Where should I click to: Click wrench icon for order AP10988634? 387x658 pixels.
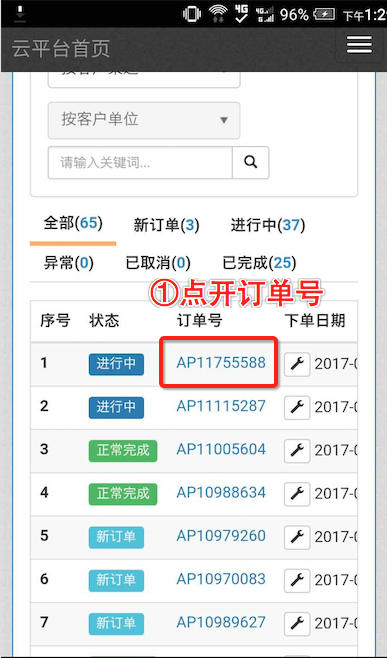[x=297, y=494]
